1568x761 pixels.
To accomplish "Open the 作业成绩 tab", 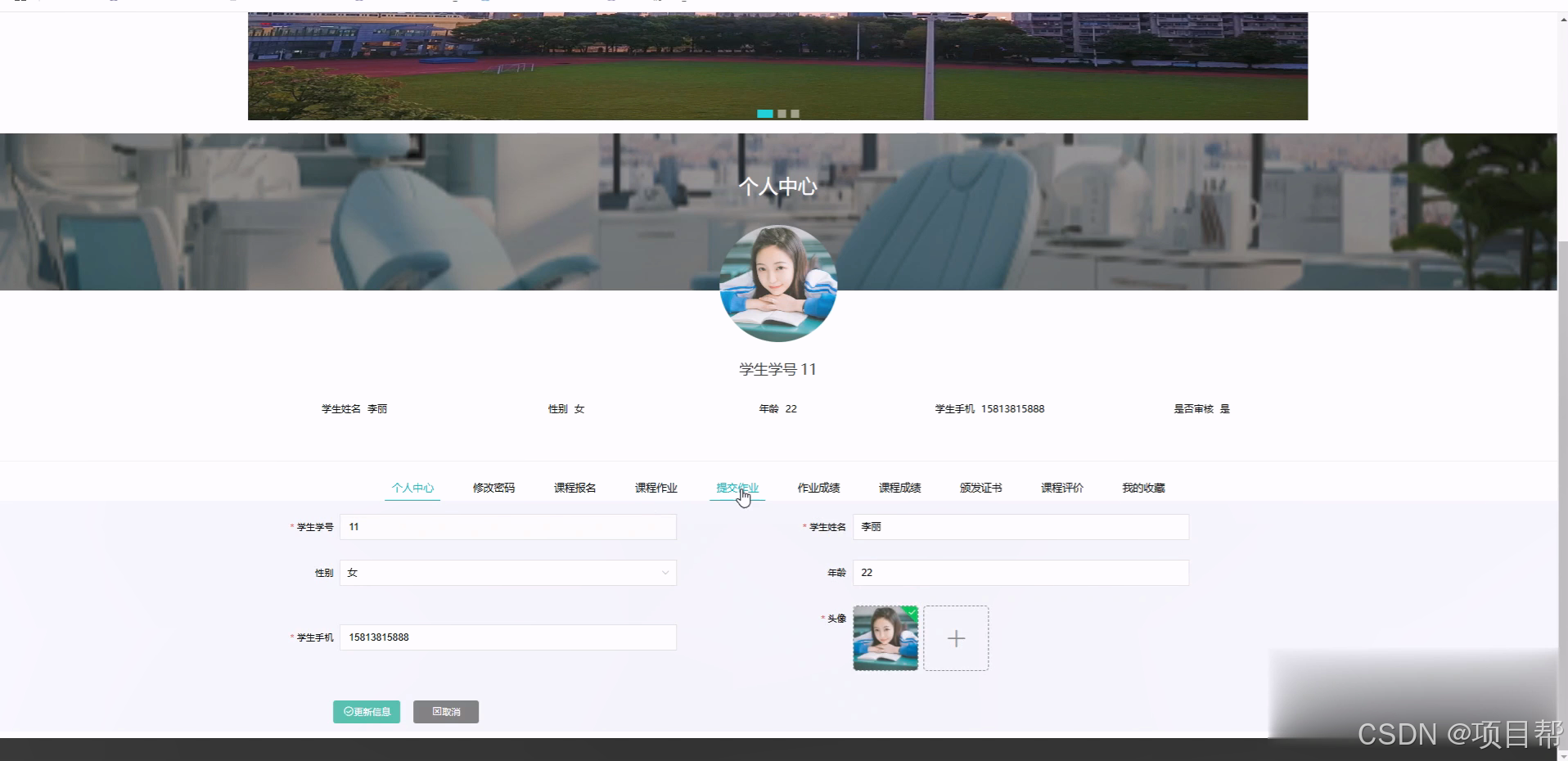I will (x=818, y=488).
